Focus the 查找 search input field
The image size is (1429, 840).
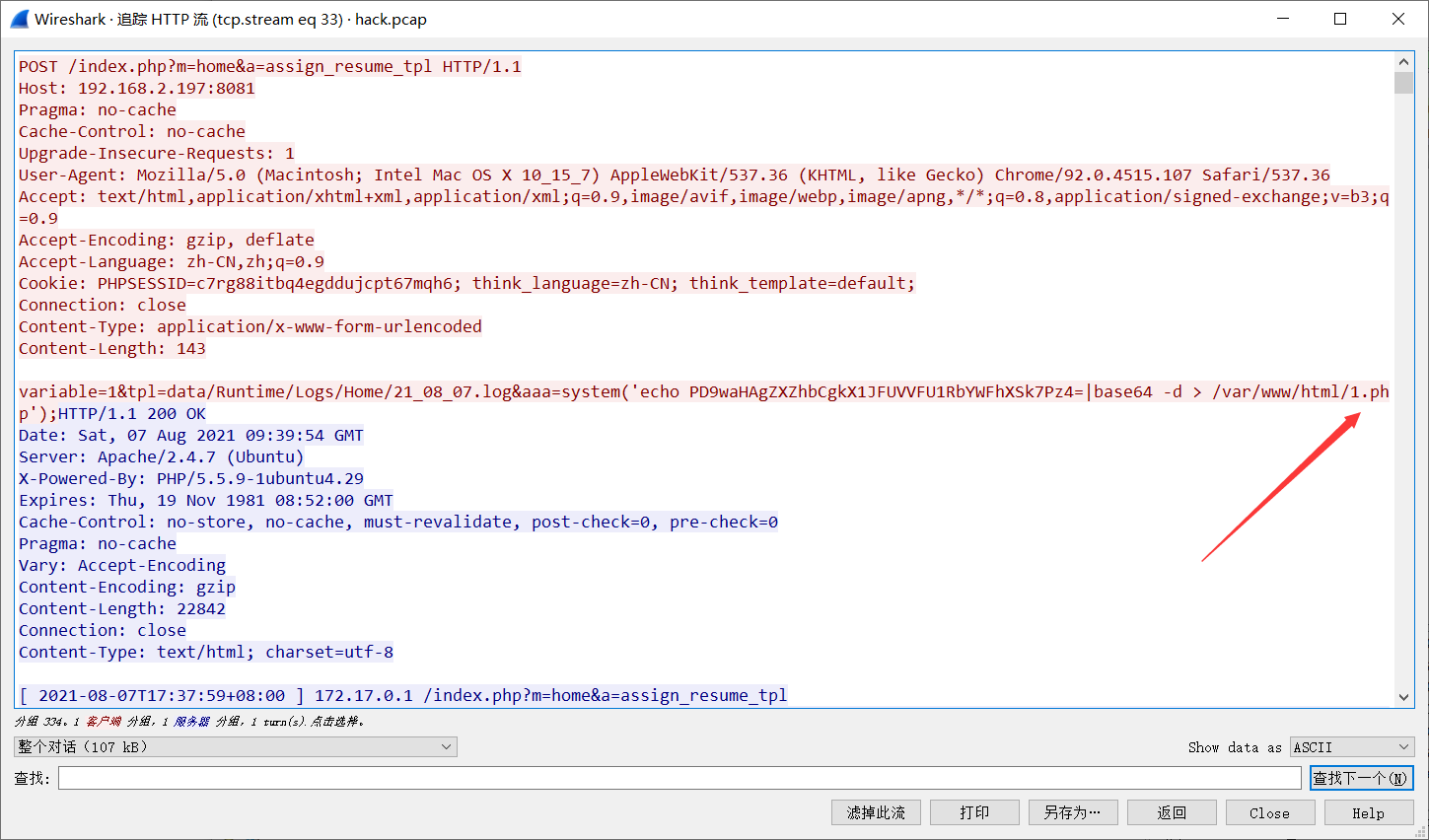679,778
